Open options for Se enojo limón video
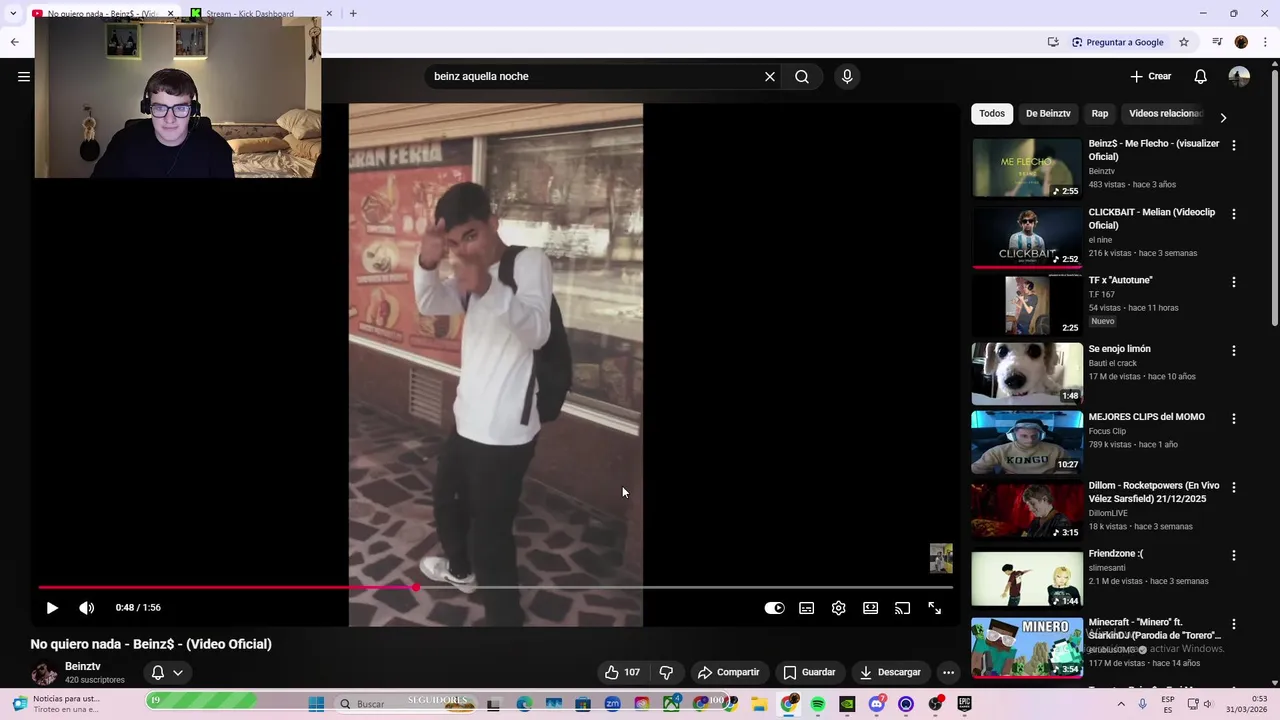The height and width of the screenshot is (720, 1280). tap(1233, 351)
